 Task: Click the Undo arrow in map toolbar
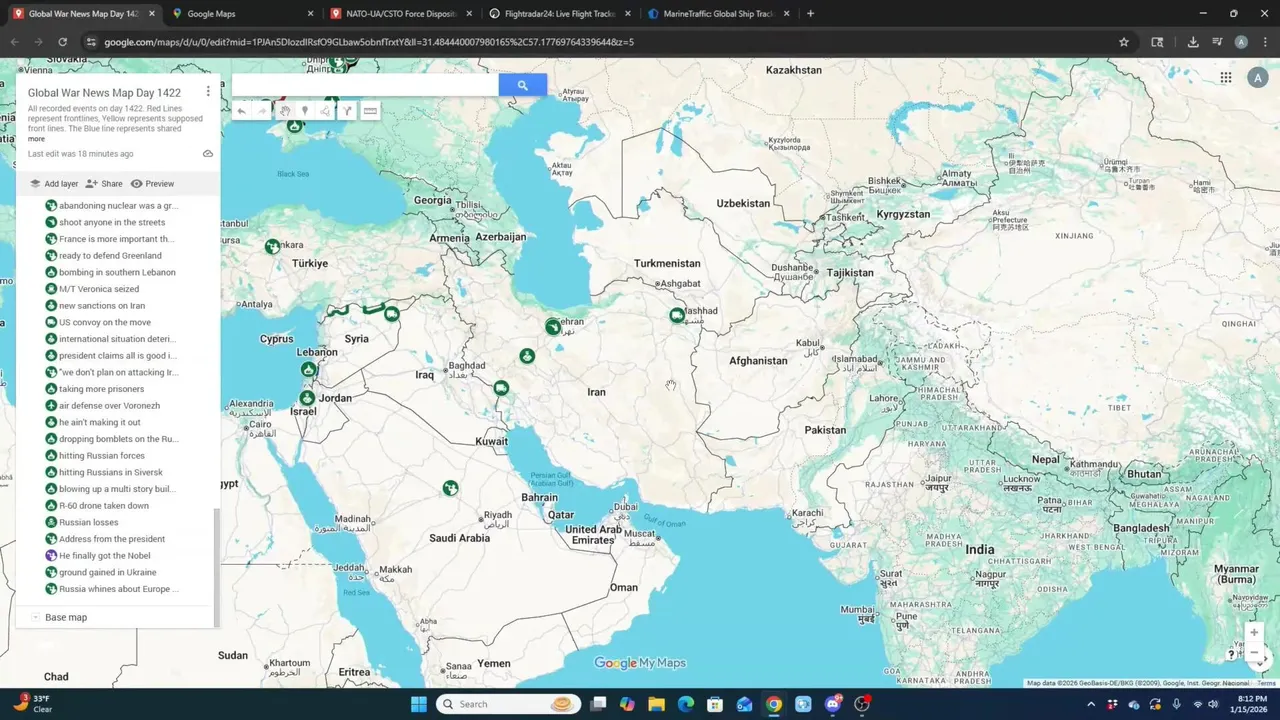241,111
